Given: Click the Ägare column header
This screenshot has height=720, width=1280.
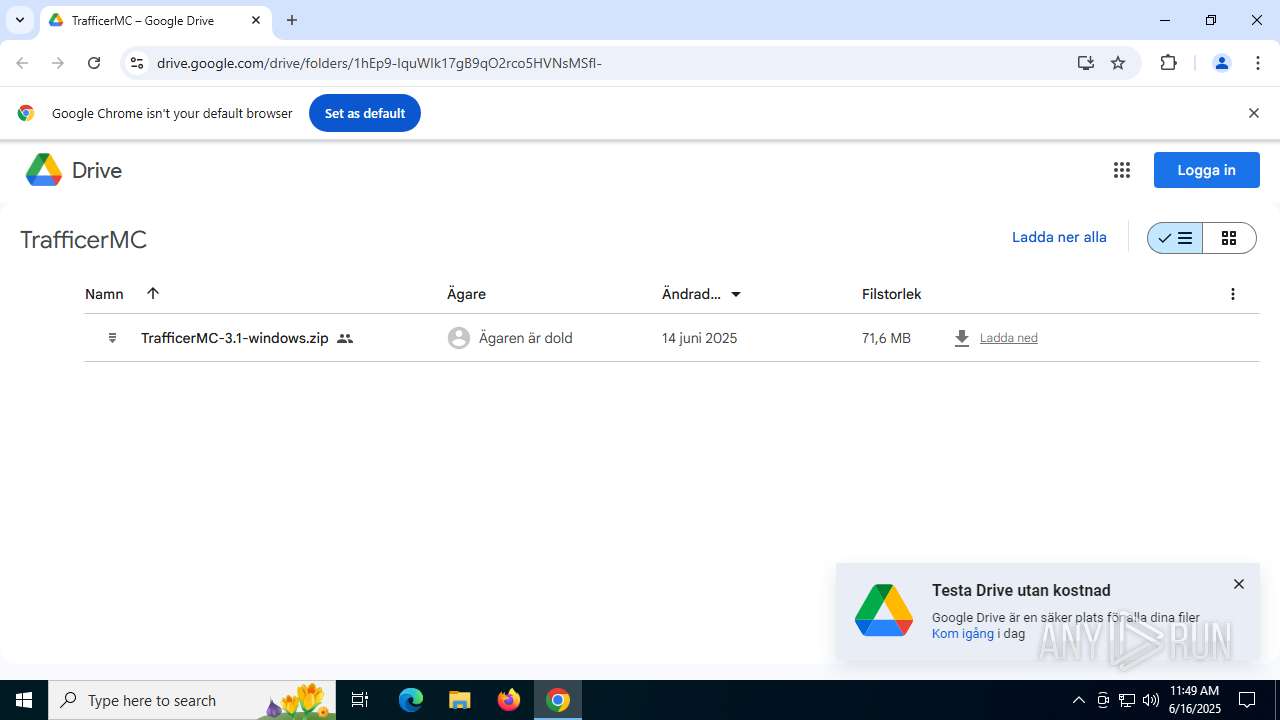Looking at the screenshot, I should pos(466,294).
